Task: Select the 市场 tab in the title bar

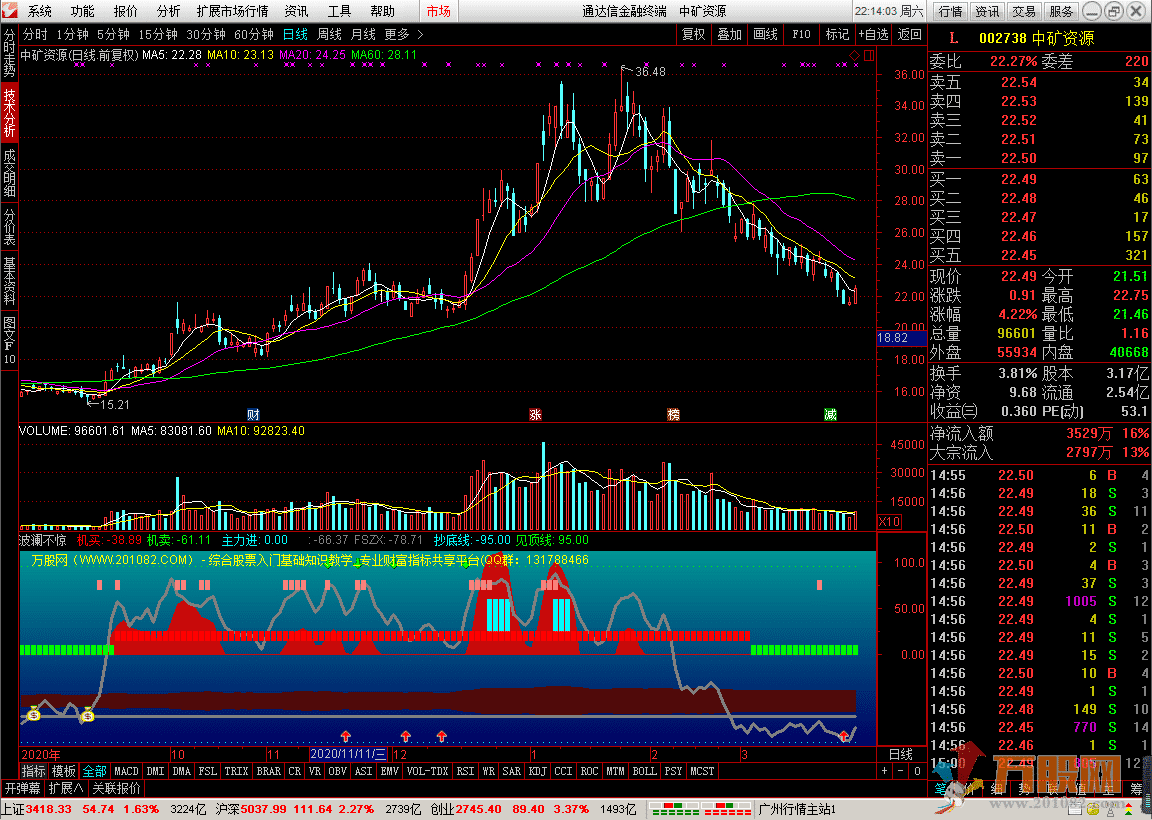Action: 439,11
